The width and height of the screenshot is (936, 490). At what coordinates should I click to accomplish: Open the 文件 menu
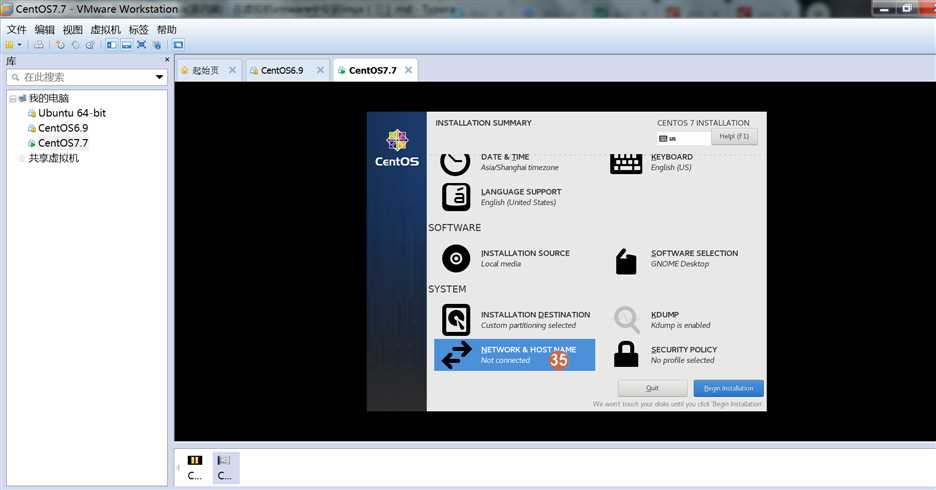[17, 29]
